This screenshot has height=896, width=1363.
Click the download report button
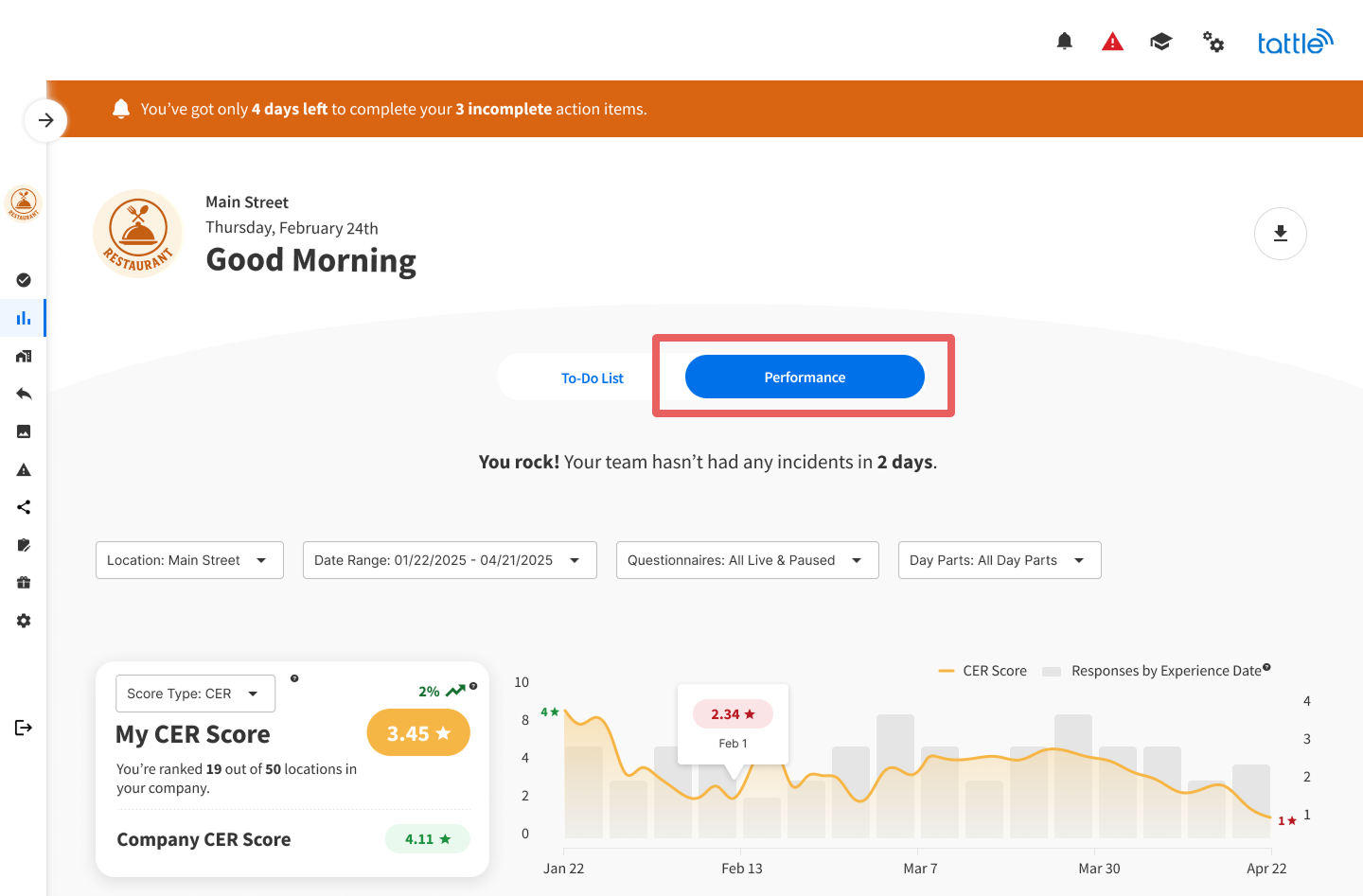[x=1281, y=234]
